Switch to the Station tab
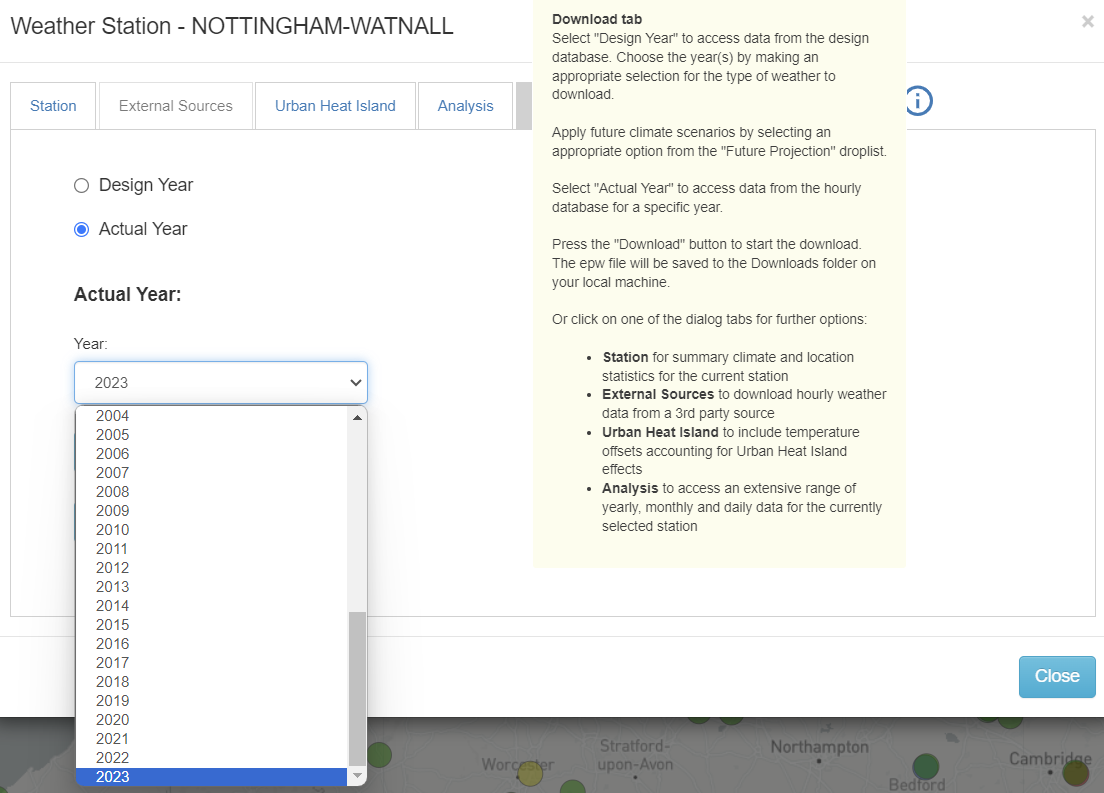 [x=53, y=106]
